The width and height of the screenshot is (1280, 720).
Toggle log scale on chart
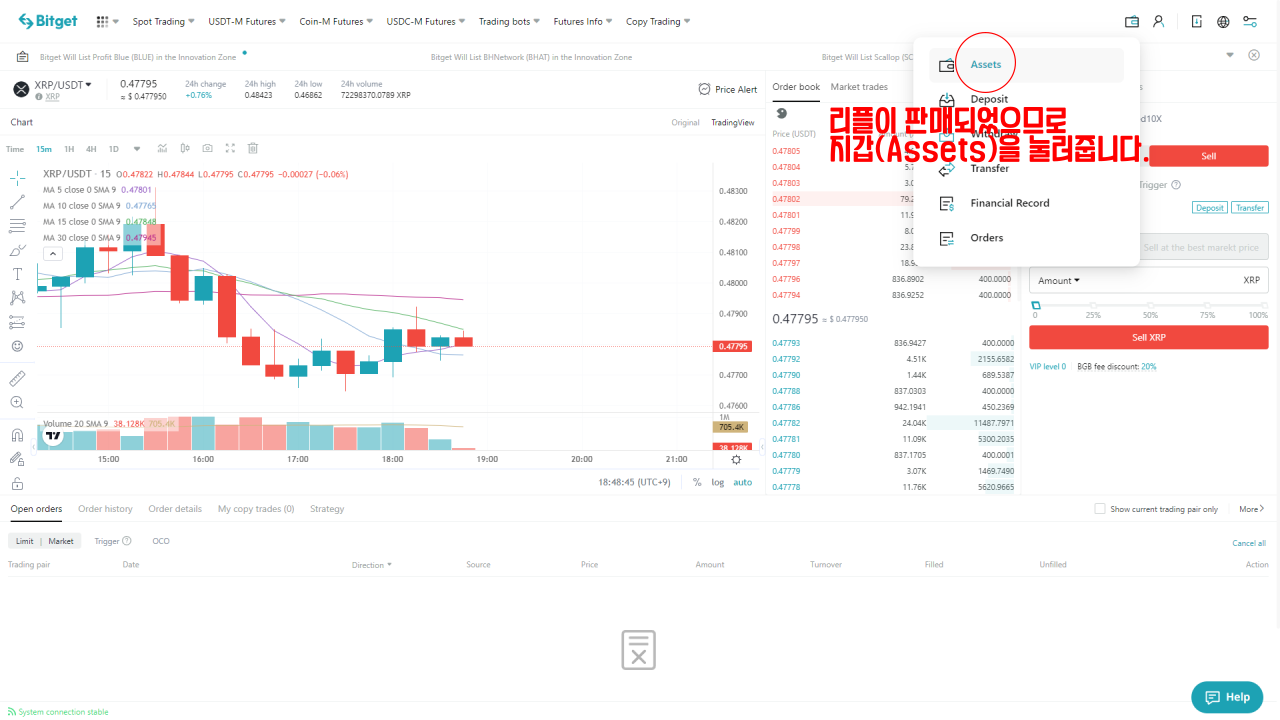717,482
